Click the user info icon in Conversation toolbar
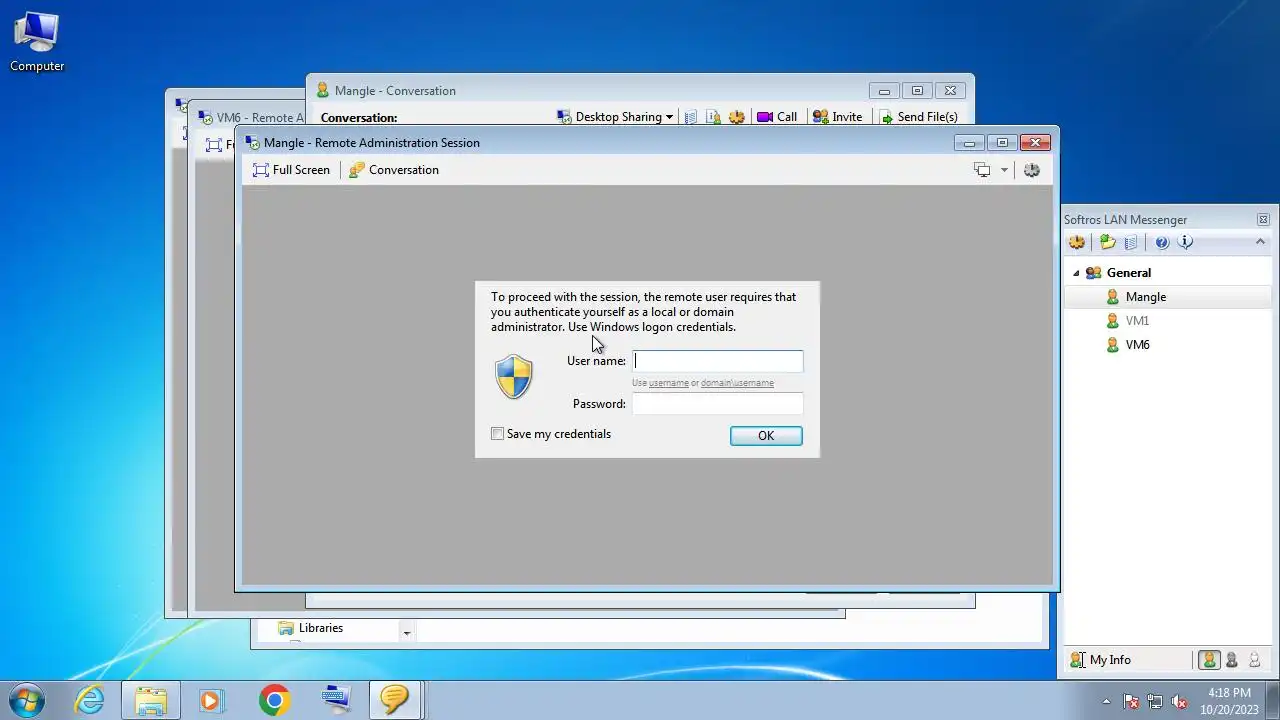Viewport: 1280px width, 720px height. click(714, 117)
